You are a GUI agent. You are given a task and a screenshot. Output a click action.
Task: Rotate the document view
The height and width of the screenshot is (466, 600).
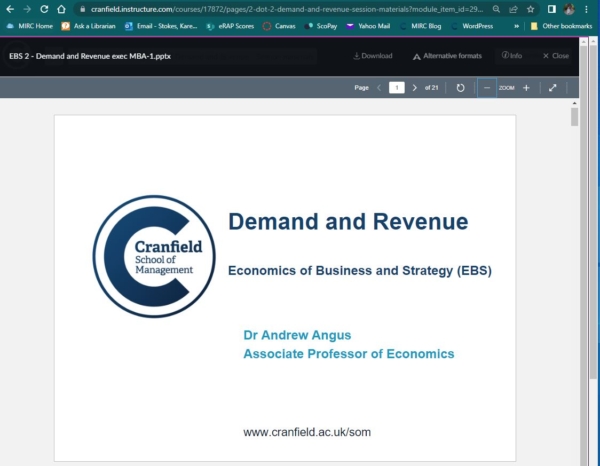(460, 88)
